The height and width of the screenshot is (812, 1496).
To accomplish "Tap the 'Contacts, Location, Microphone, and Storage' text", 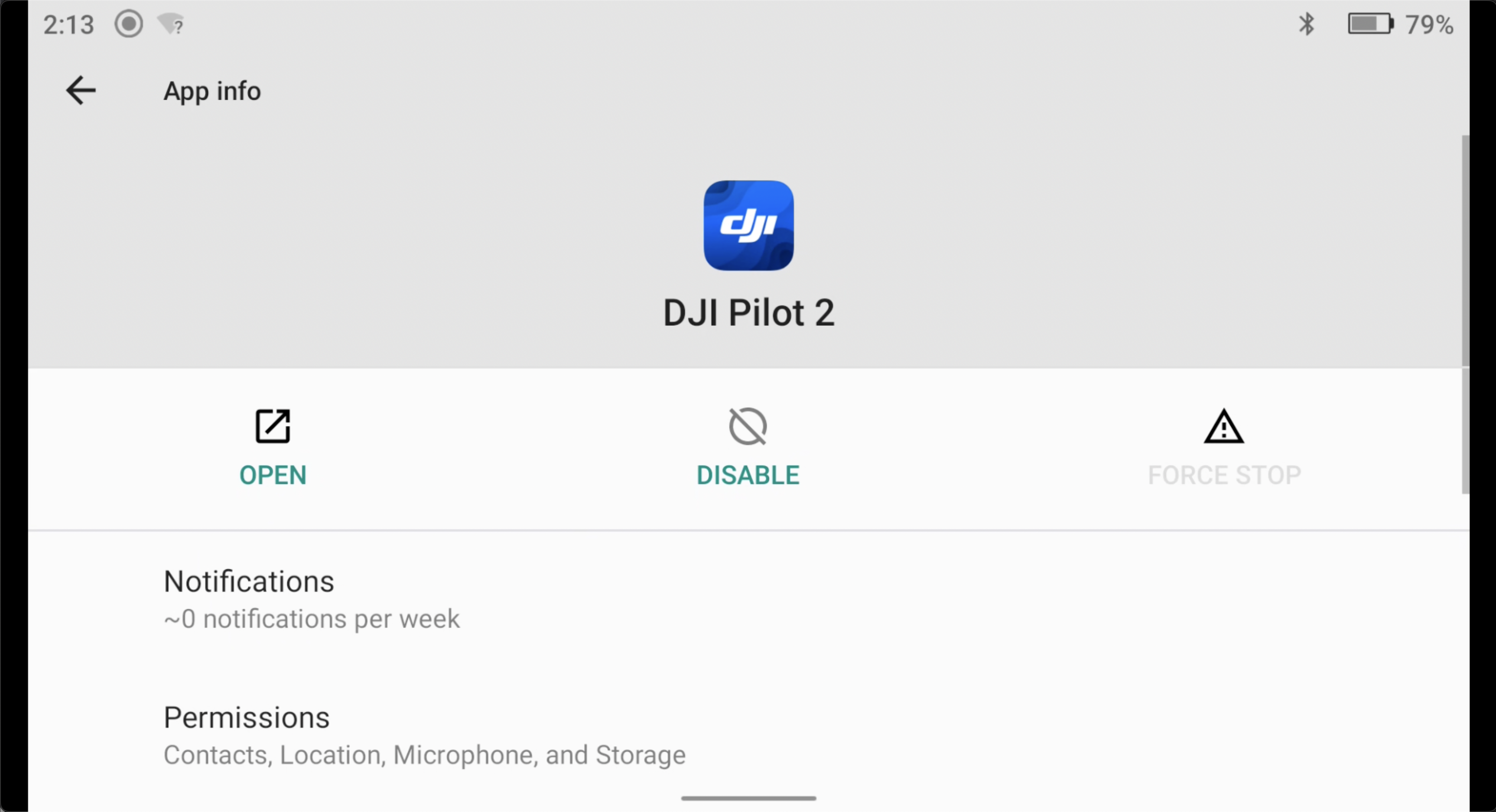I will pos(425,755).
